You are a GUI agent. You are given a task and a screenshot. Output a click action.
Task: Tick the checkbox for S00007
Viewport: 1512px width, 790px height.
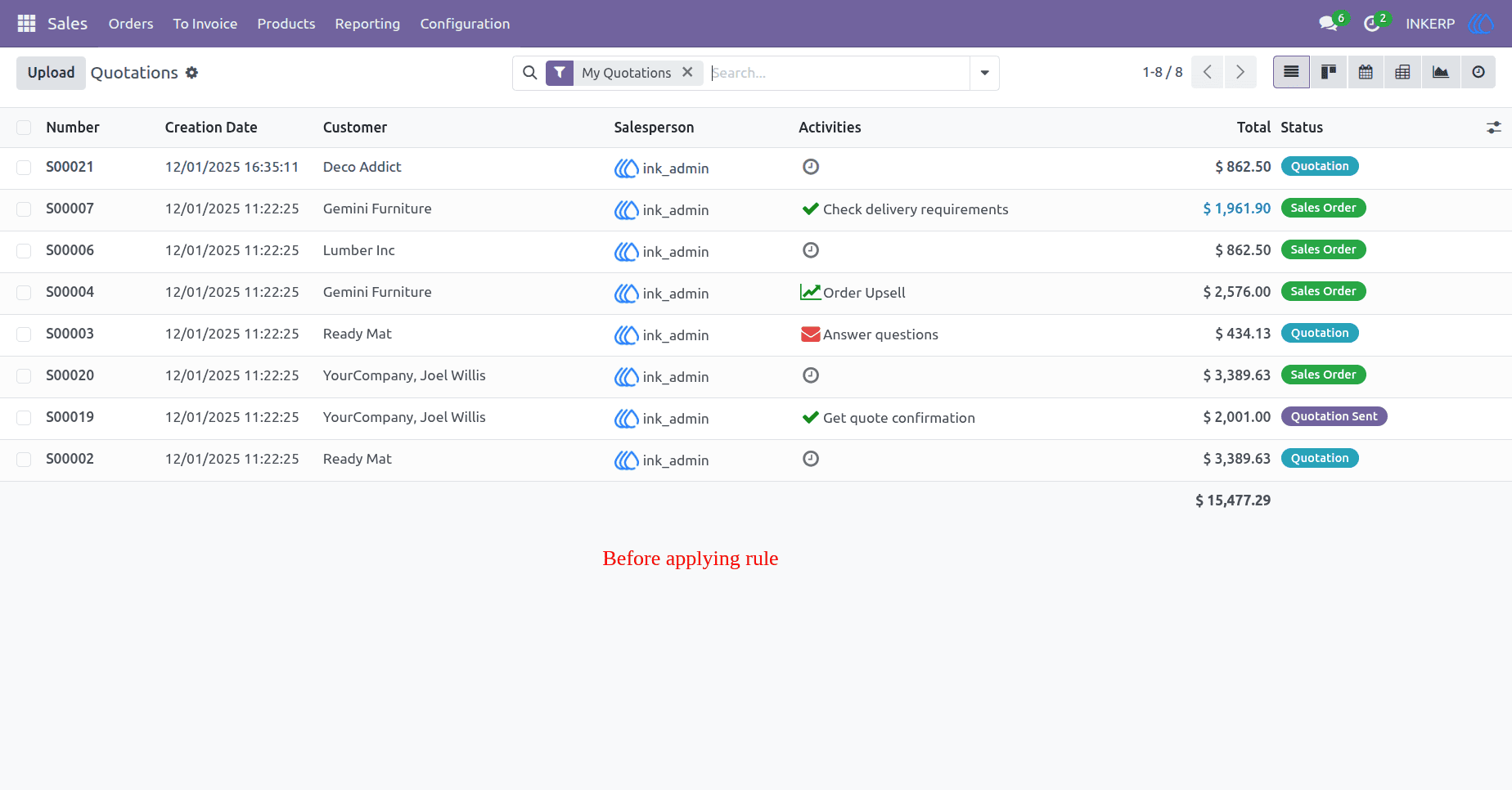click(24, 209)
